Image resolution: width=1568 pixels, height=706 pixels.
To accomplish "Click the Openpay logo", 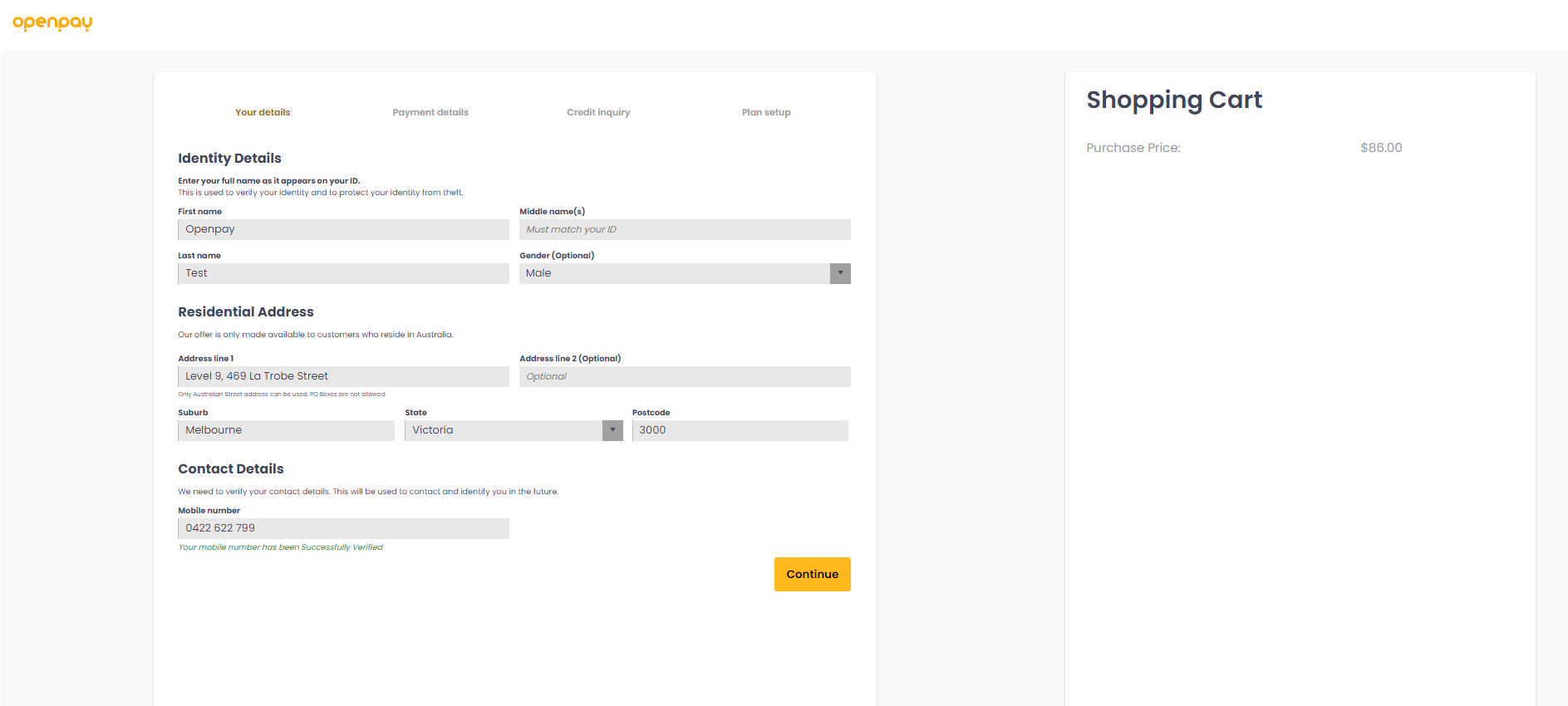I will pos(52,22).
